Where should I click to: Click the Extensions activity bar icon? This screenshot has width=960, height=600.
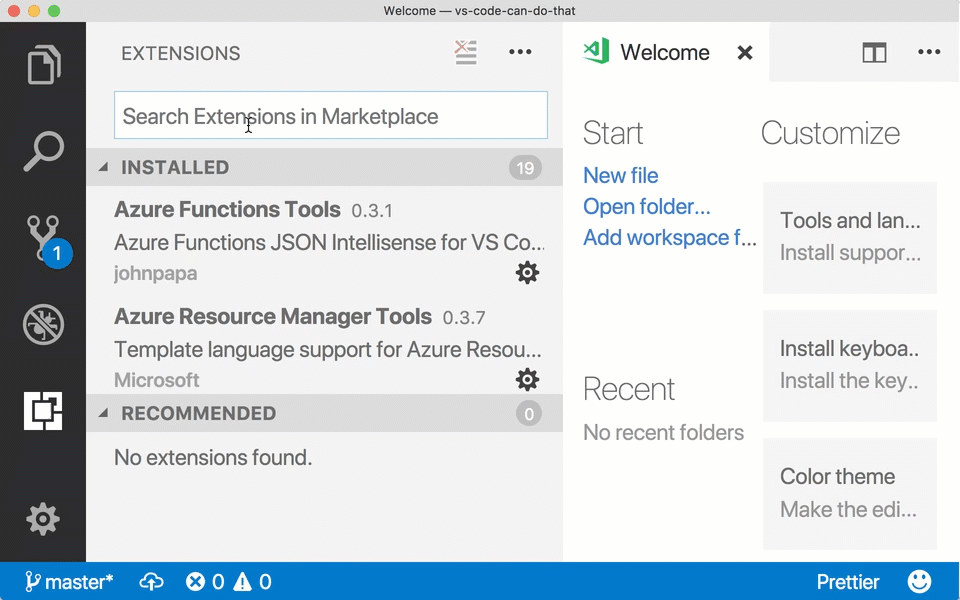click(x=43, y=410)
